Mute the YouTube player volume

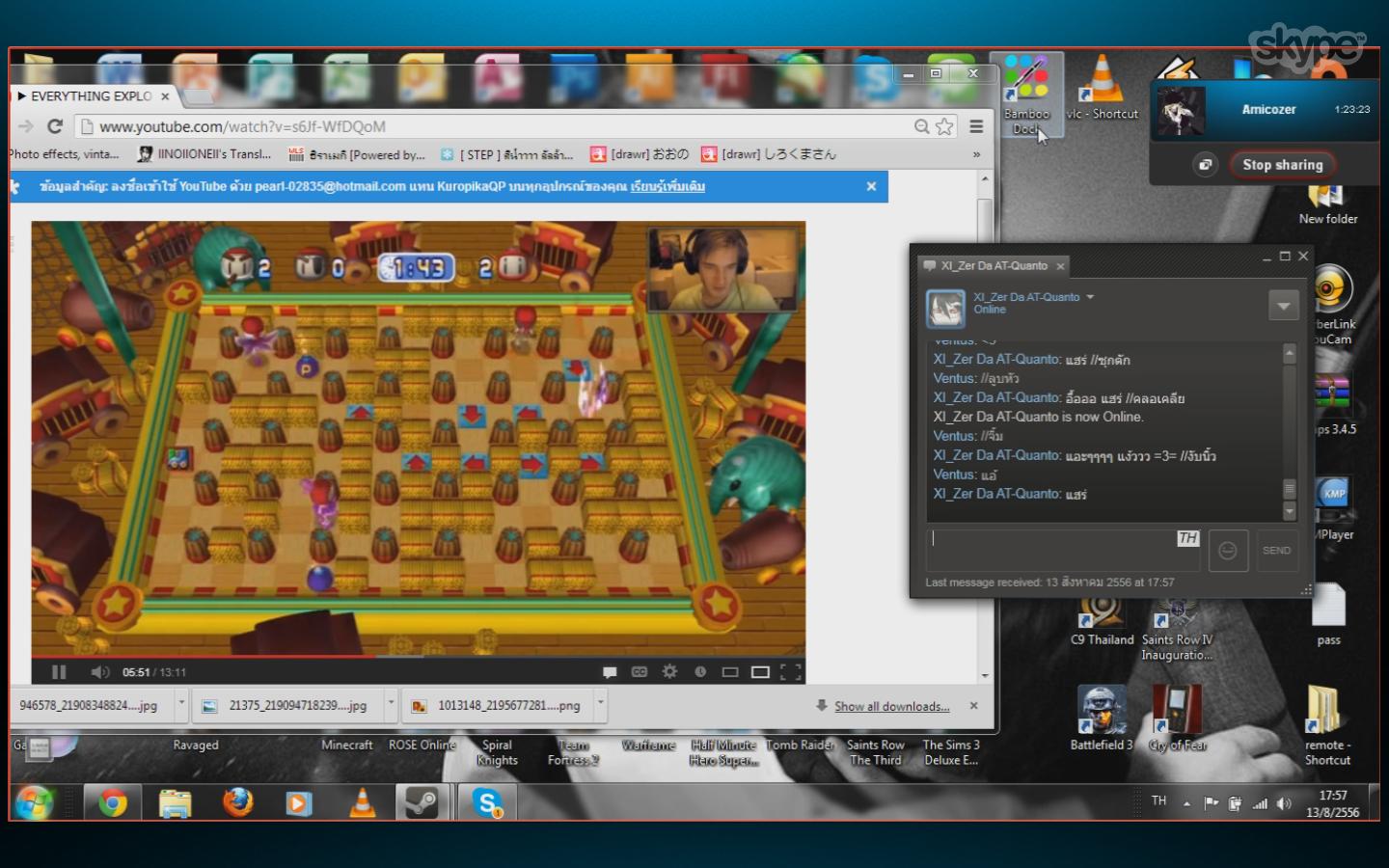pyautogui.click(x=99, y=672)
